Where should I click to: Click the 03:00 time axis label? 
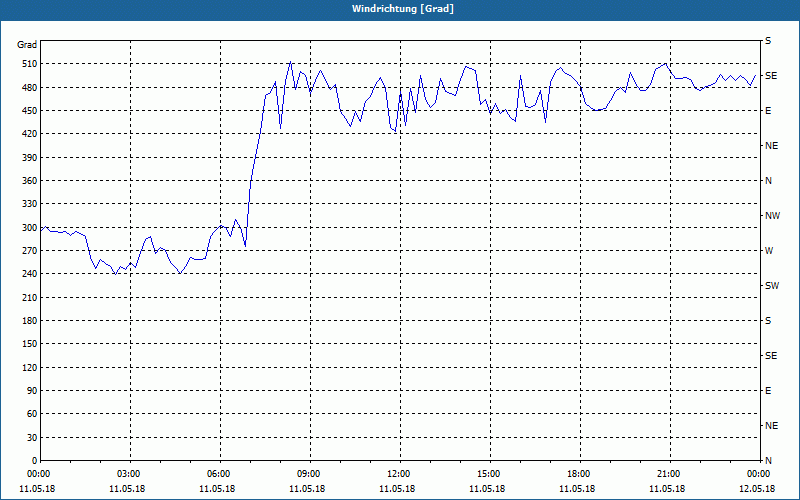pos(129,473)
